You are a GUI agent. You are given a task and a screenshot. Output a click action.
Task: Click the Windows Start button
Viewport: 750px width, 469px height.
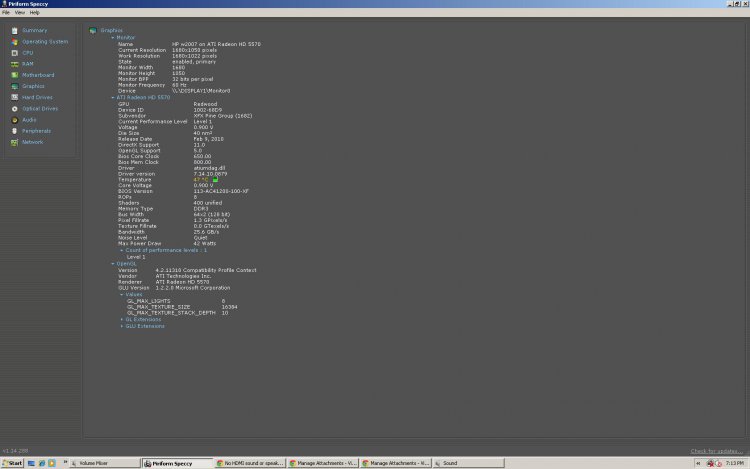[12, 463]
